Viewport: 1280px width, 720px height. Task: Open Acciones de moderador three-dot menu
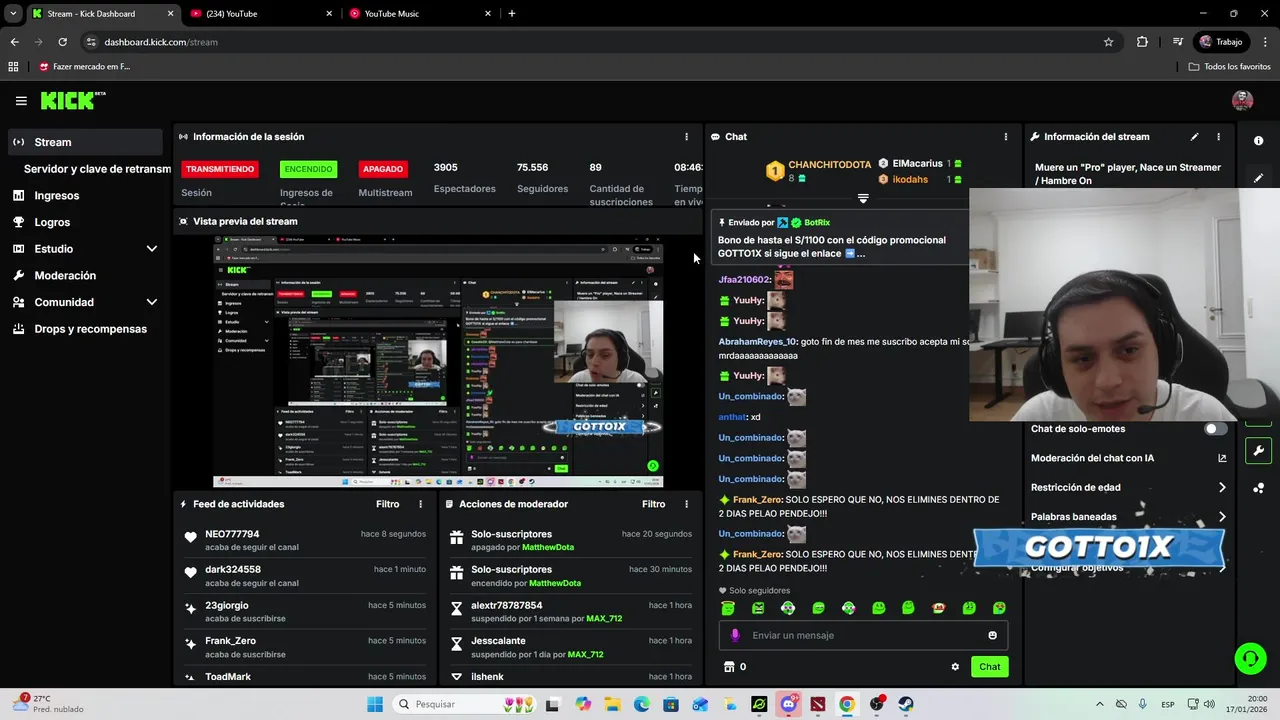tap(686, 504)
